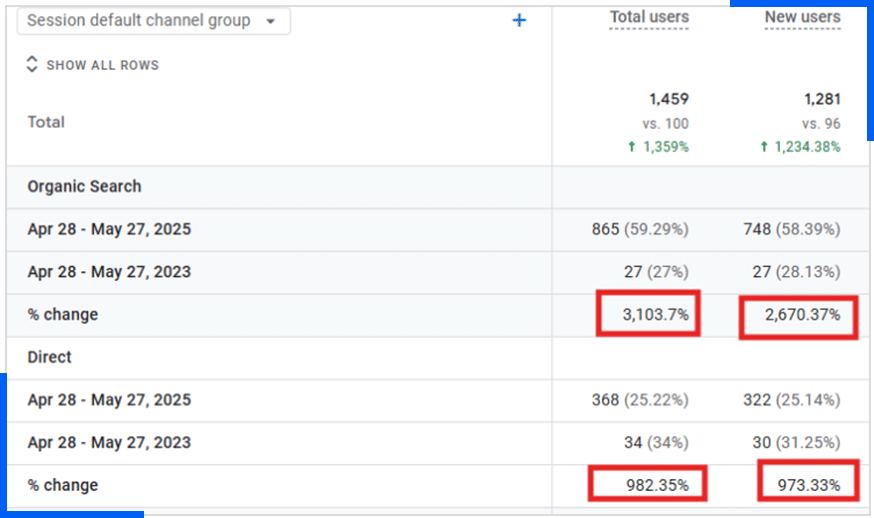874x518 pixels.
Task: Click the 1,281 new users total value
Action: click(x=820, y=99)
